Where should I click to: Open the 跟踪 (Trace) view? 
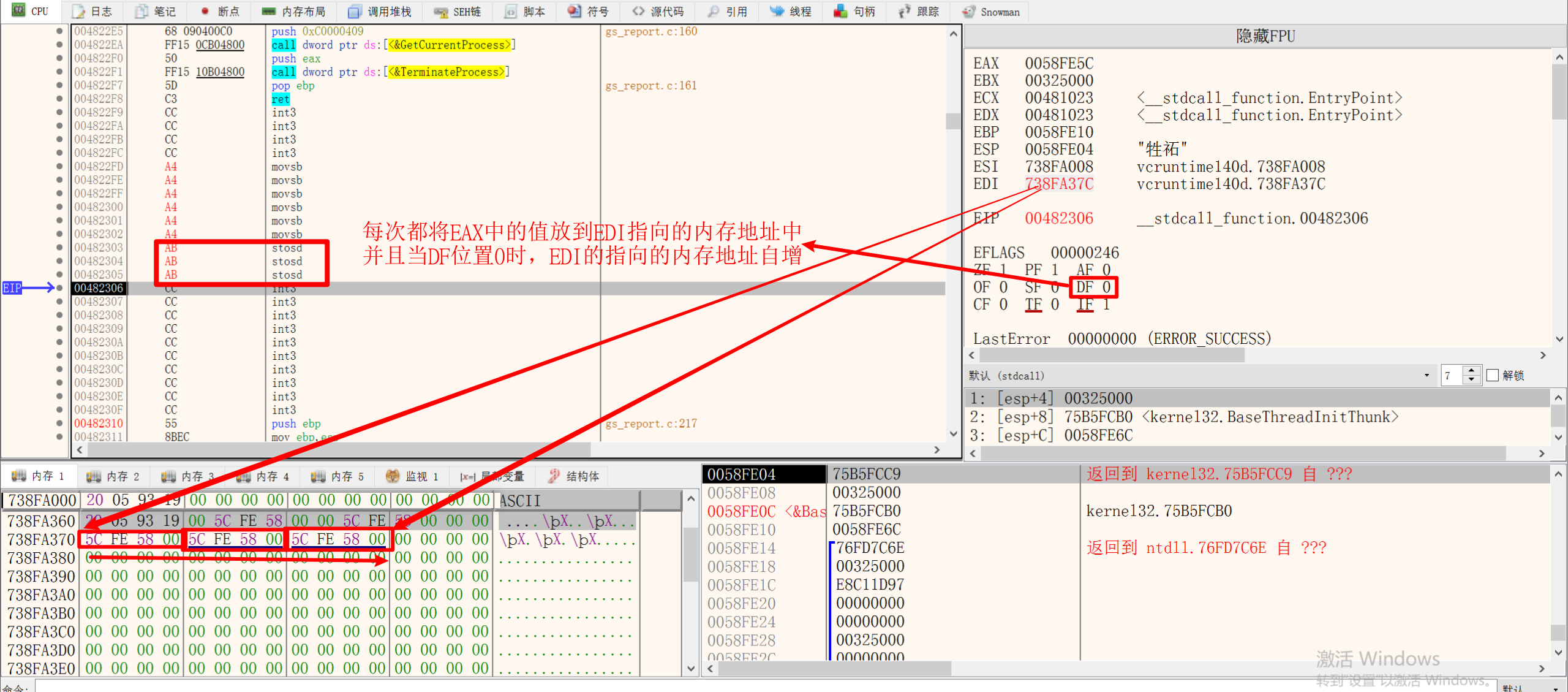(x=917, y=11)
